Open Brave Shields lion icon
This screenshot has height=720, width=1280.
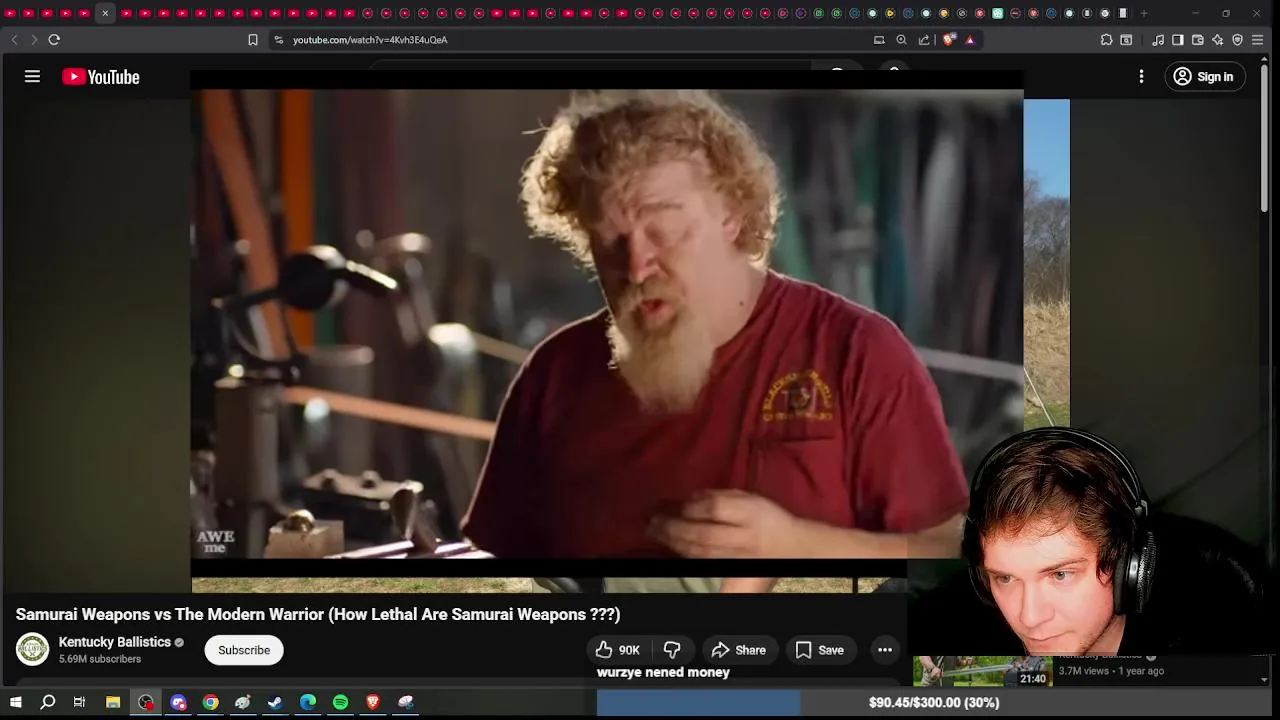949,40
